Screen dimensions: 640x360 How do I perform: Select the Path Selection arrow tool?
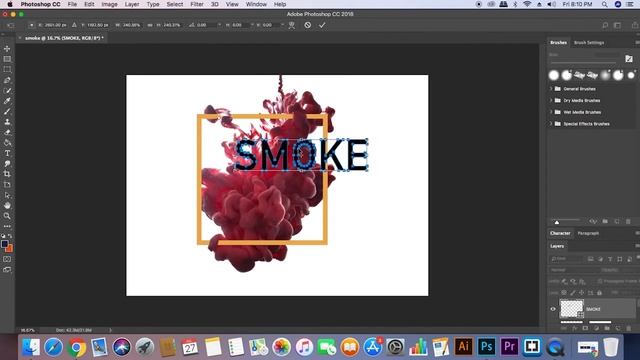7,195
